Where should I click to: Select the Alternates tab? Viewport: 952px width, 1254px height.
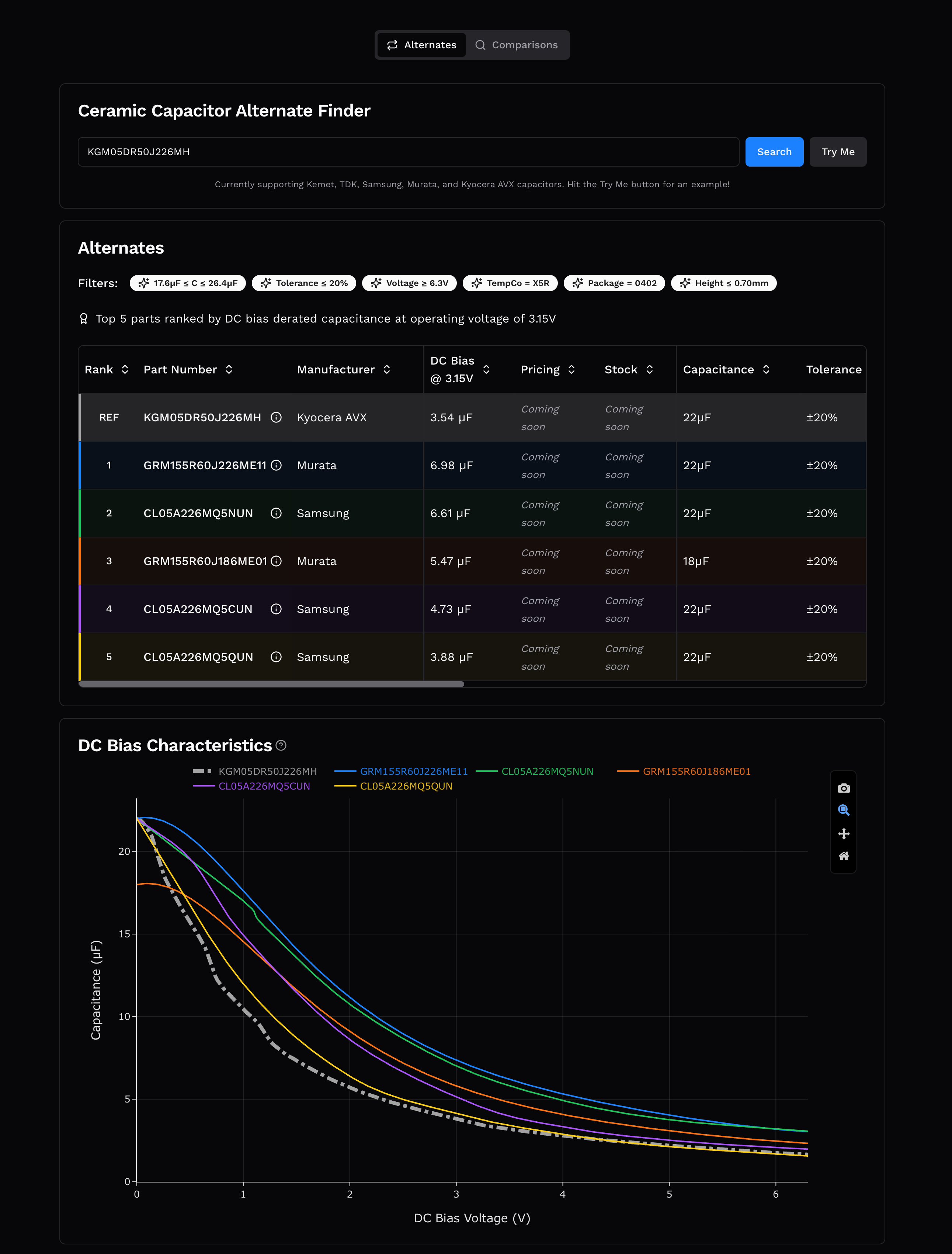coord(421,45)
